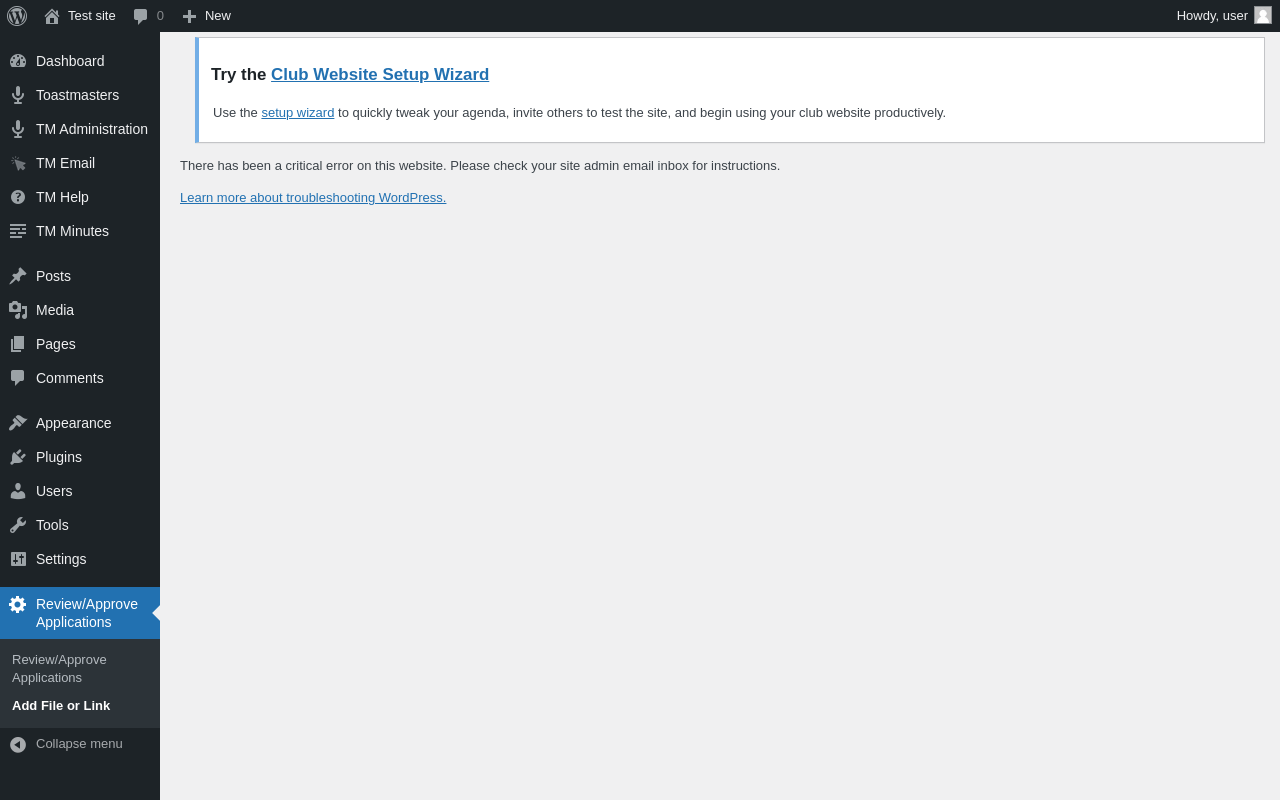1280x800 pixels.
Task: Click the Plugins plug icon
Action: pos(18,457)
